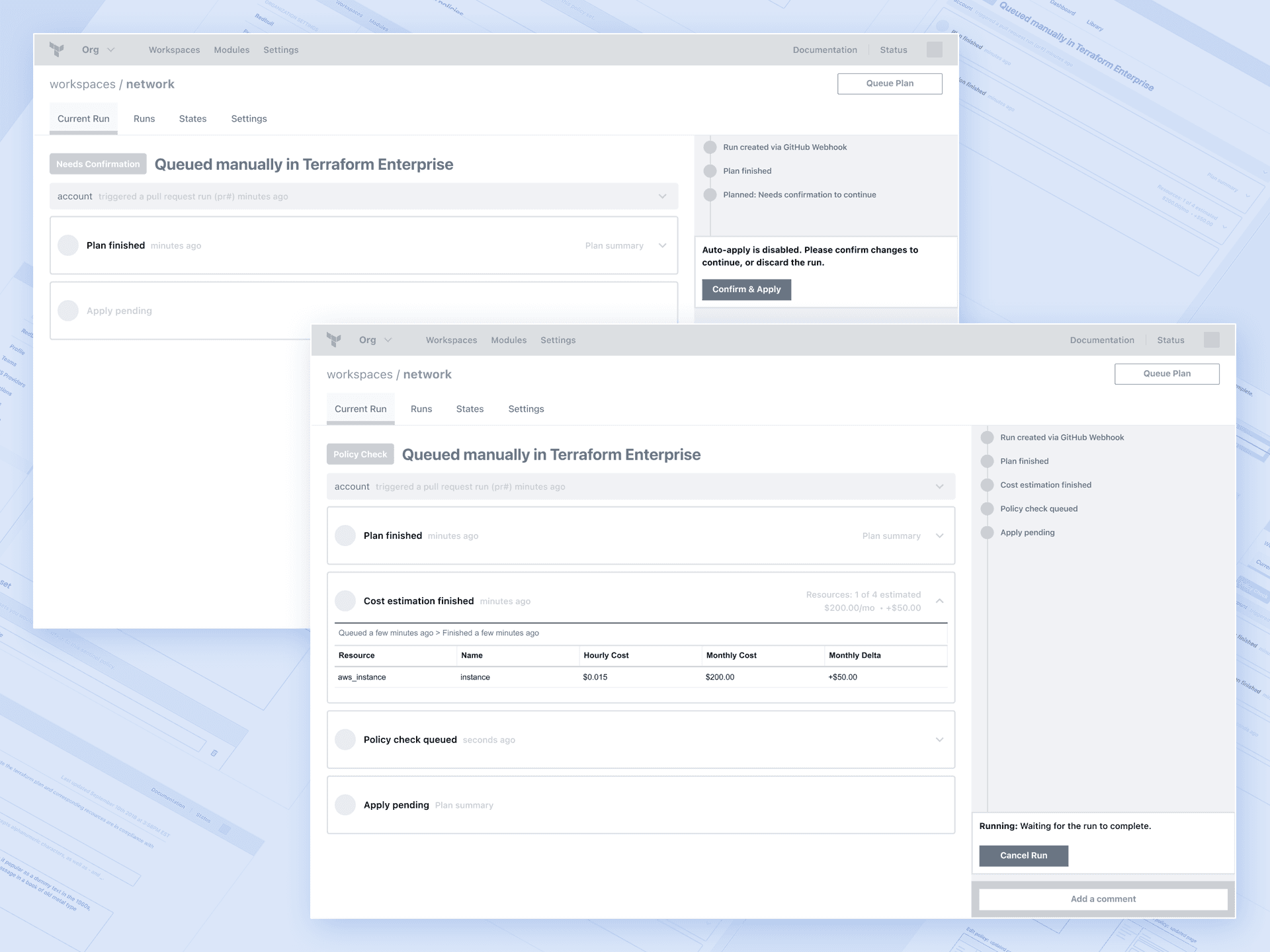This screenshot has height=952, width=1270.
Task: Open Settings tab of front window workspace
Action: (x=526, y=409)
